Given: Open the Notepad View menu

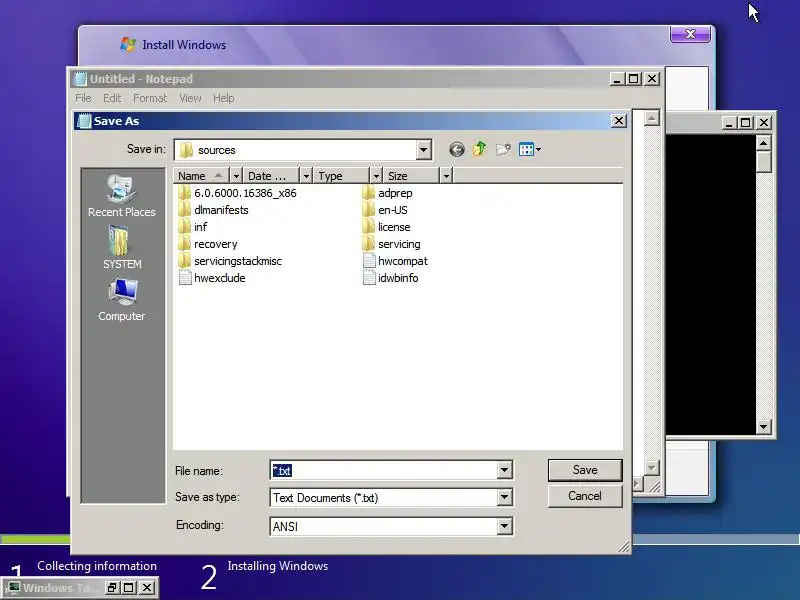Looking at the screenshot, I should tap(190, 98).
